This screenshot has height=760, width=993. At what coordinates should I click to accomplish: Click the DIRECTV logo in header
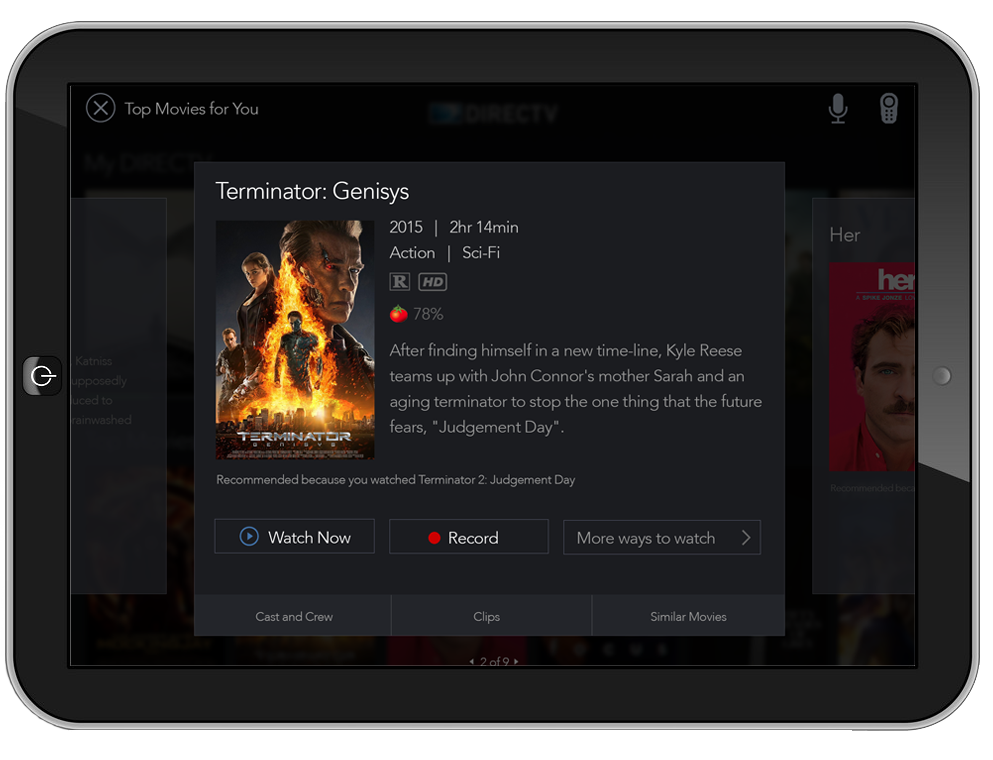[493, 114]
